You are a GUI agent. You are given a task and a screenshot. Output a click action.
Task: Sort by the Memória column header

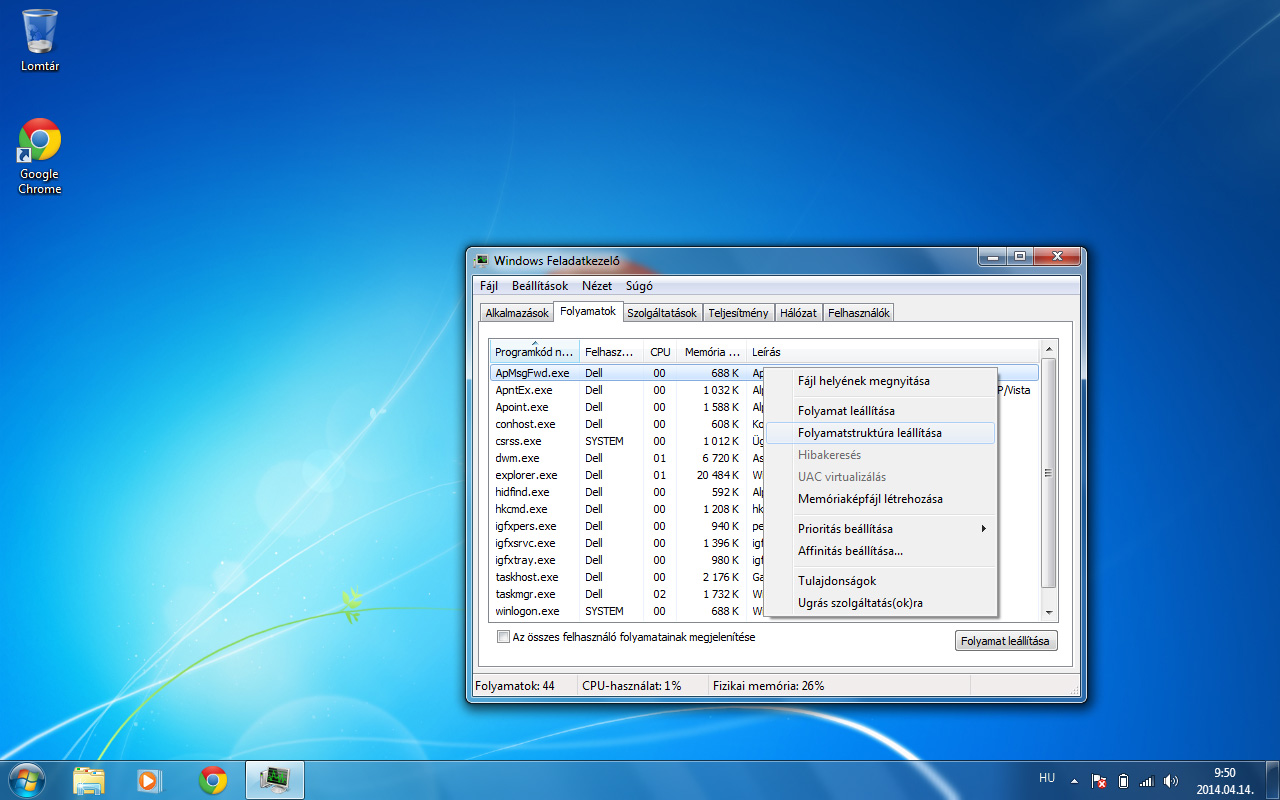tap(711, 352)
